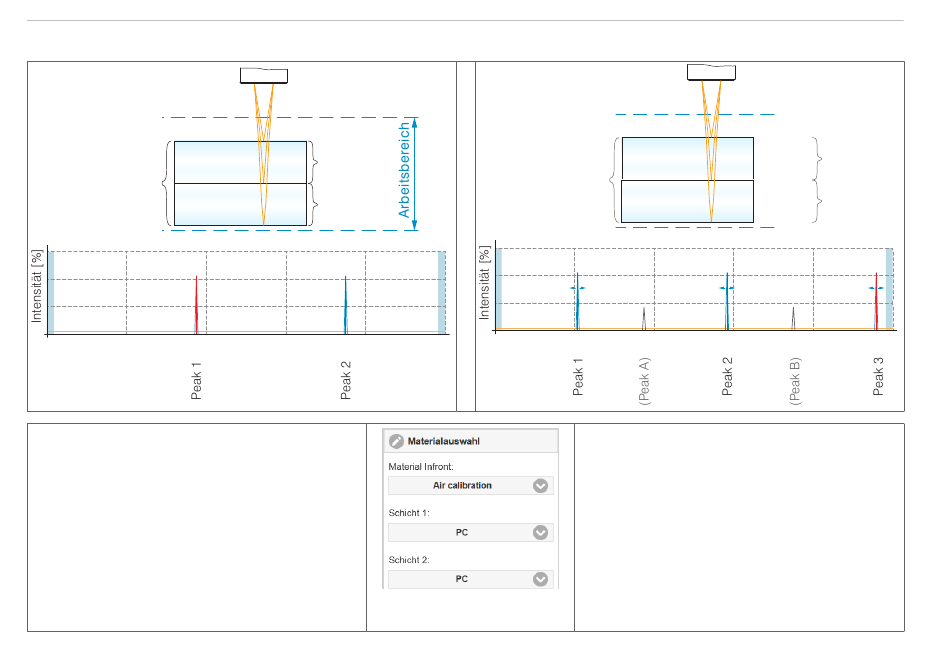Click the Peak 2 label in left chart
This screenshot has width=950, height=657.
tap(345, 381)
